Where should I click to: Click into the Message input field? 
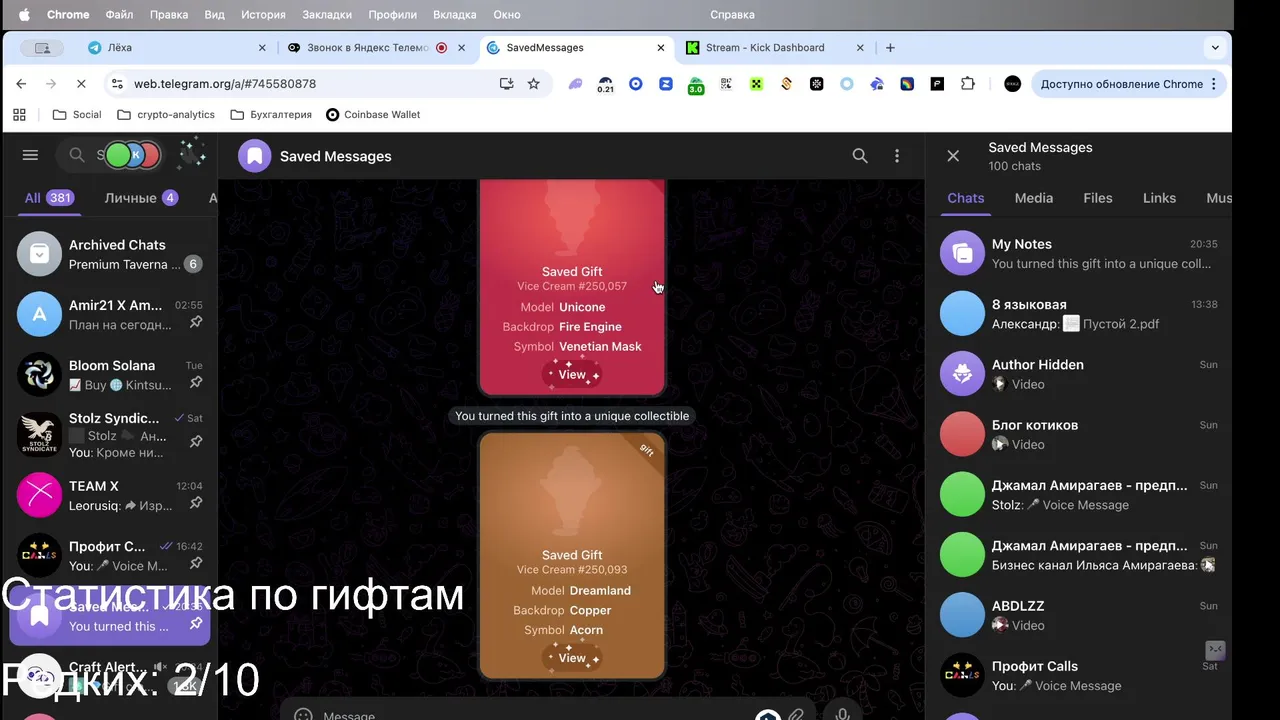tap(540, 715)
